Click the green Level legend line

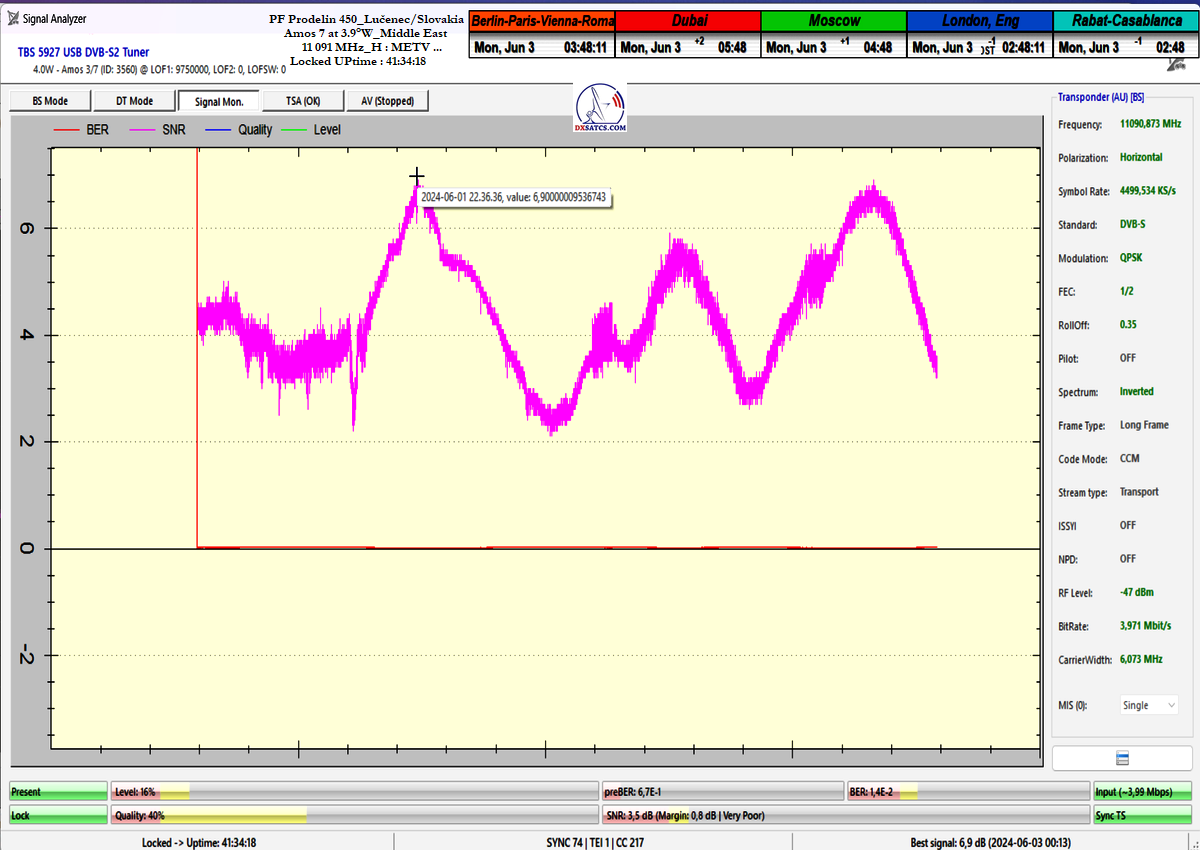click(x=294, y=130)
